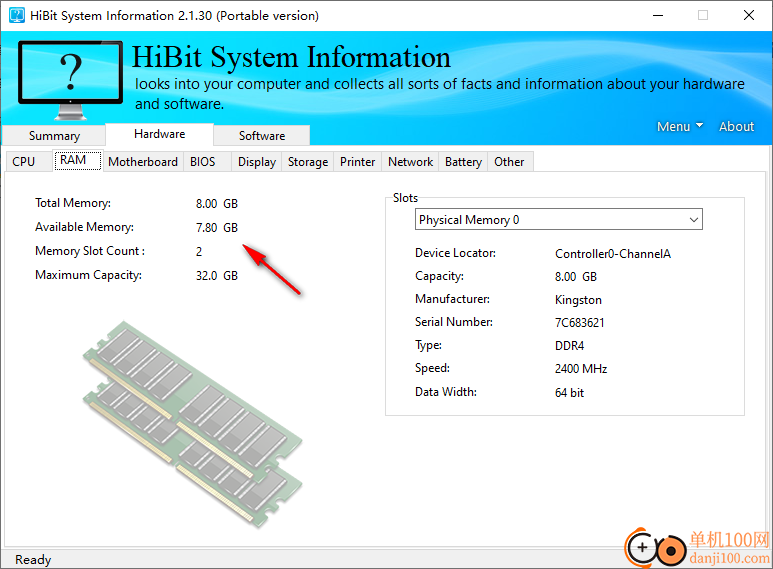Minimize the HiBit window
Image resolution: width=773 pixels, height=569 pixels.
(x=658, y=15)
